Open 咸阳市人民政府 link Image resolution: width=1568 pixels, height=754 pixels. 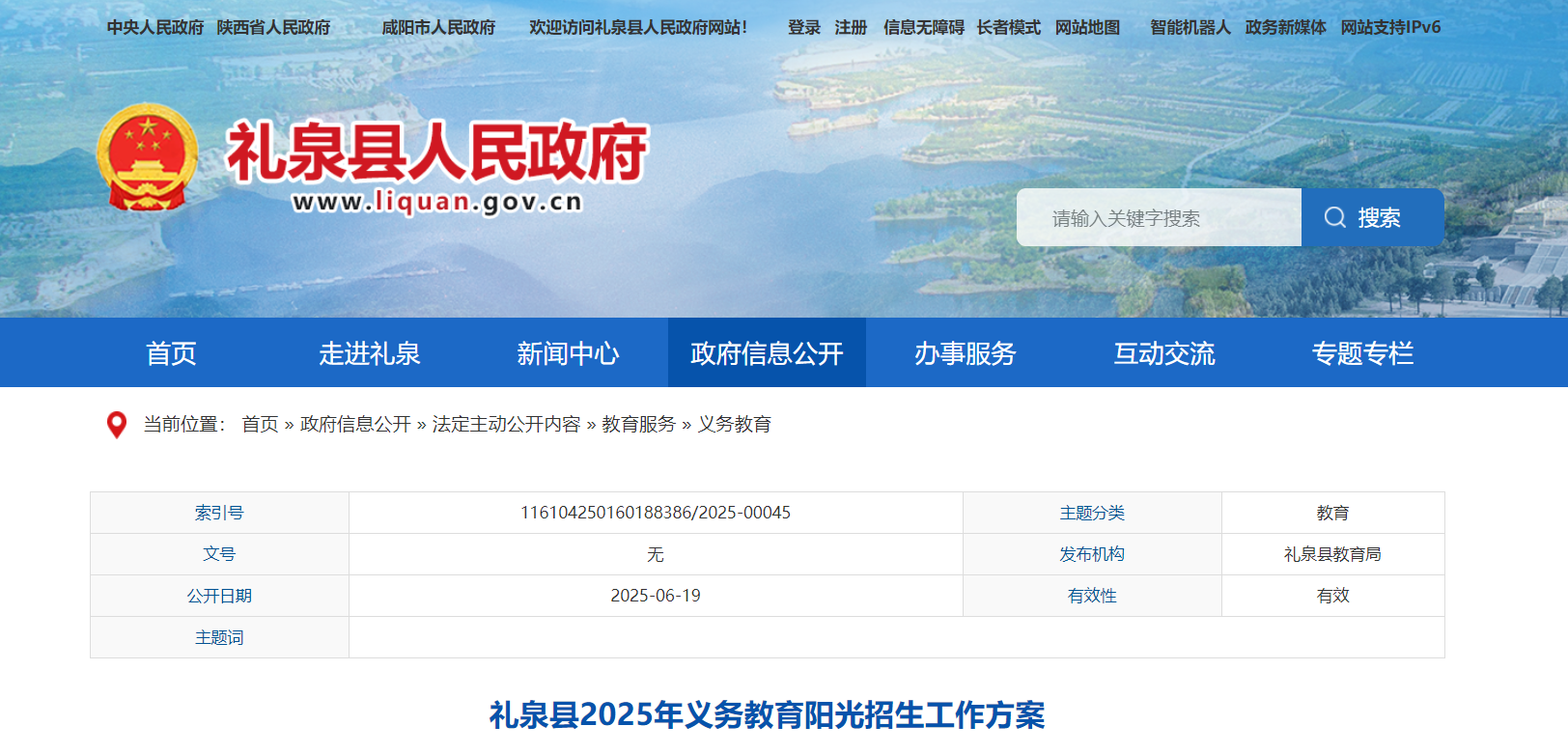438,27
